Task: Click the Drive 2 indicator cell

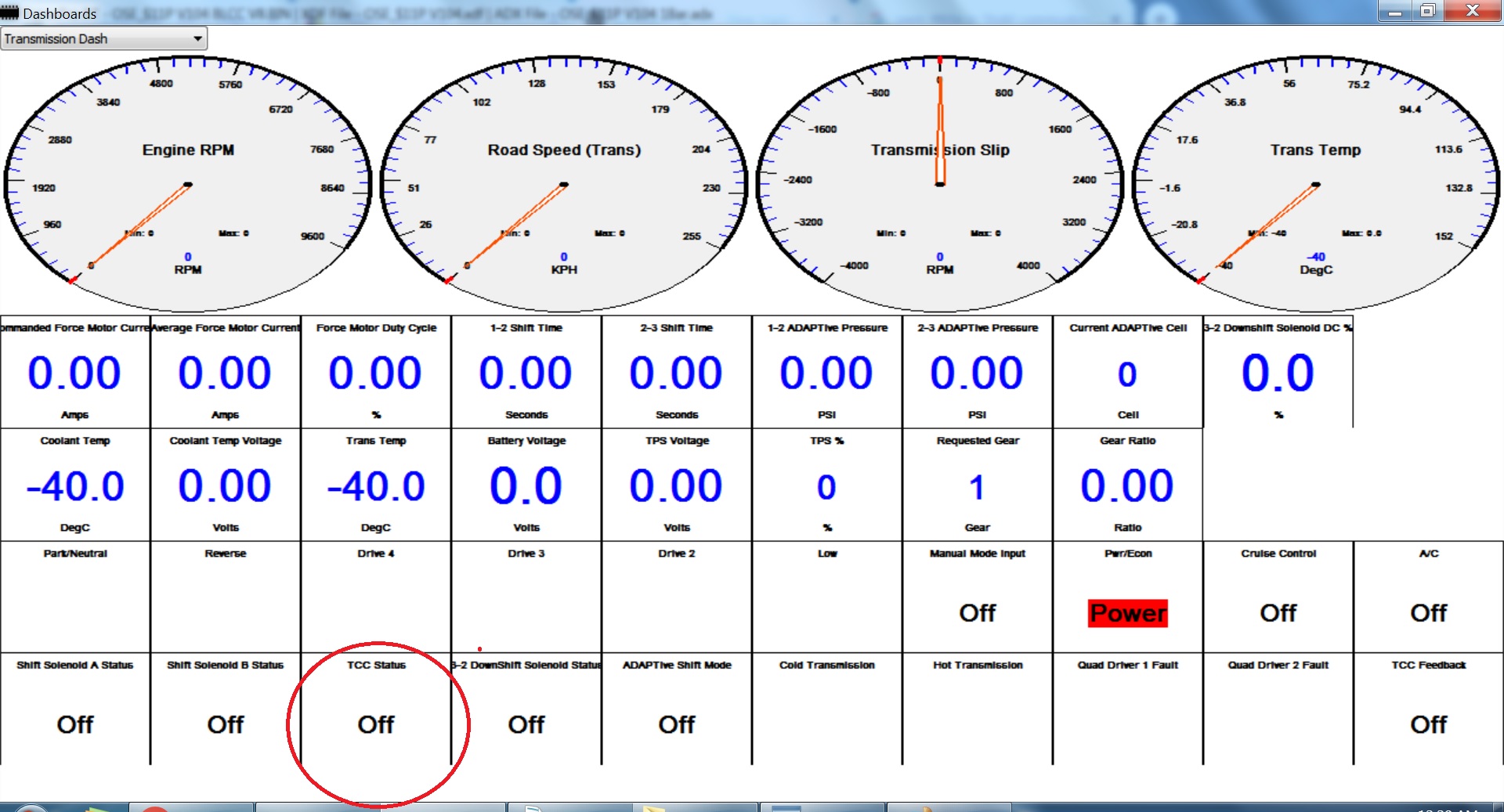Action: [x=677, y=597]
